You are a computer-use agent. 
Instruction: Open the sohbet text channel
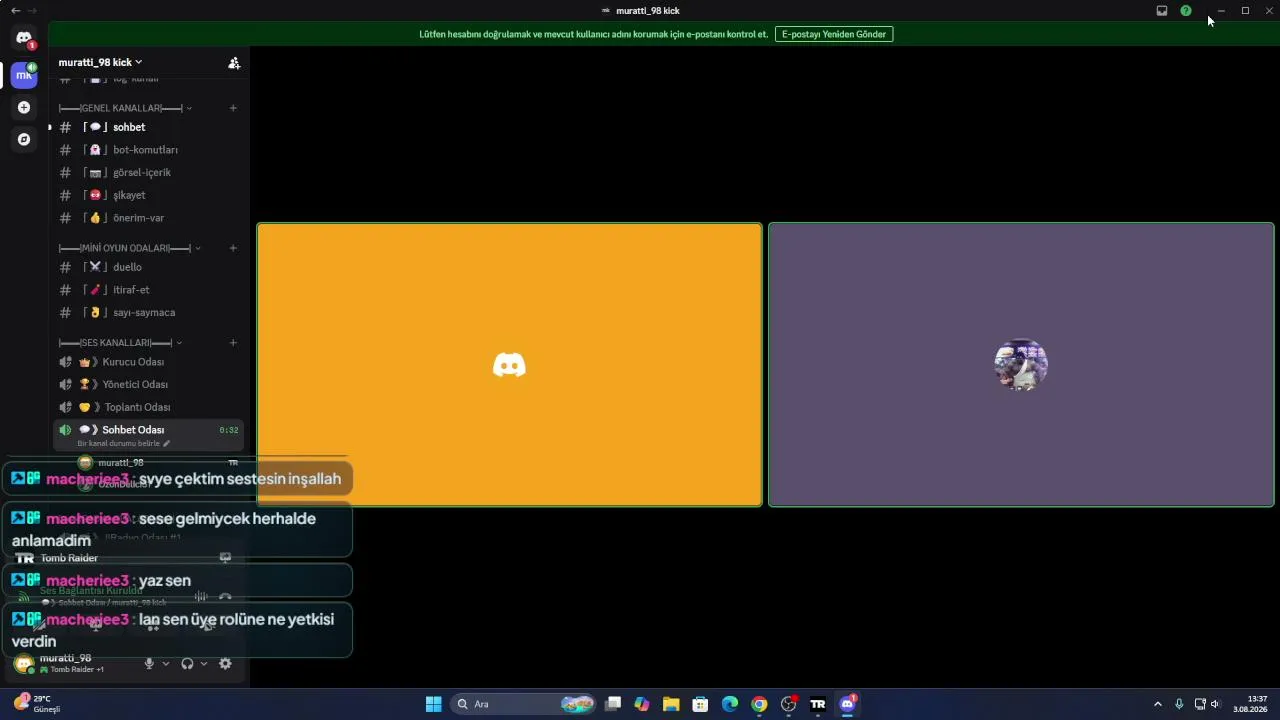coord(148,127)
